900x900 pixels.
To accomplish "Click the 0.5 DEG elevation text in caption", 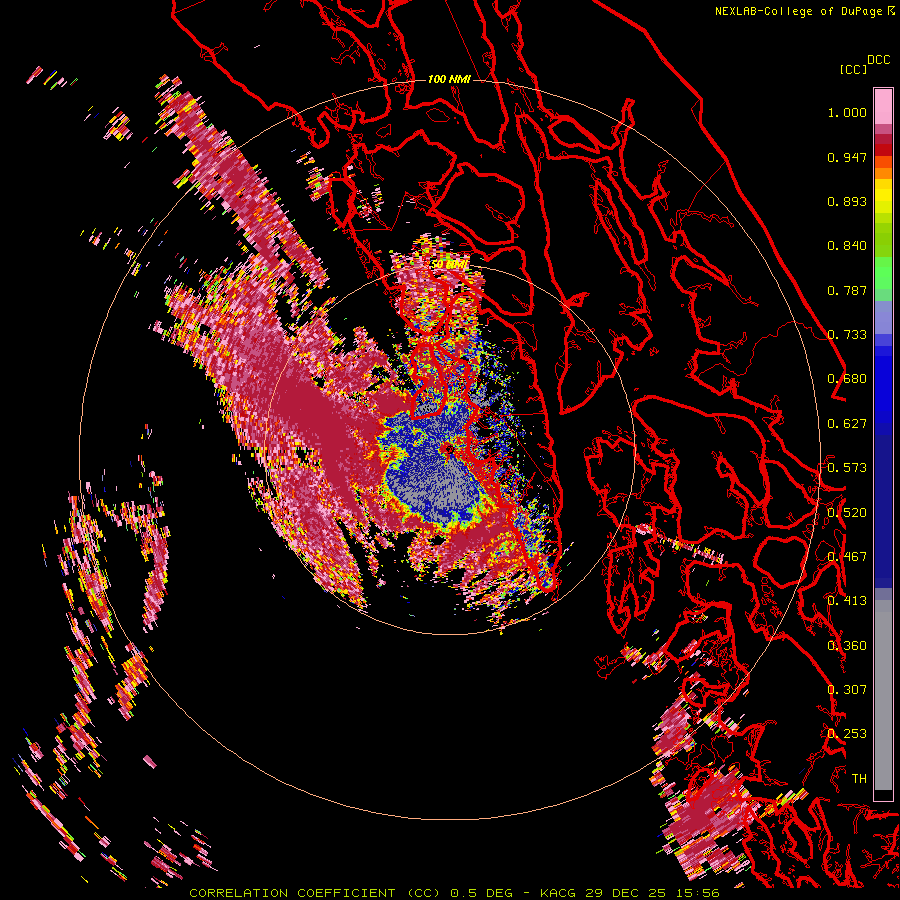I will coord(481,893).
